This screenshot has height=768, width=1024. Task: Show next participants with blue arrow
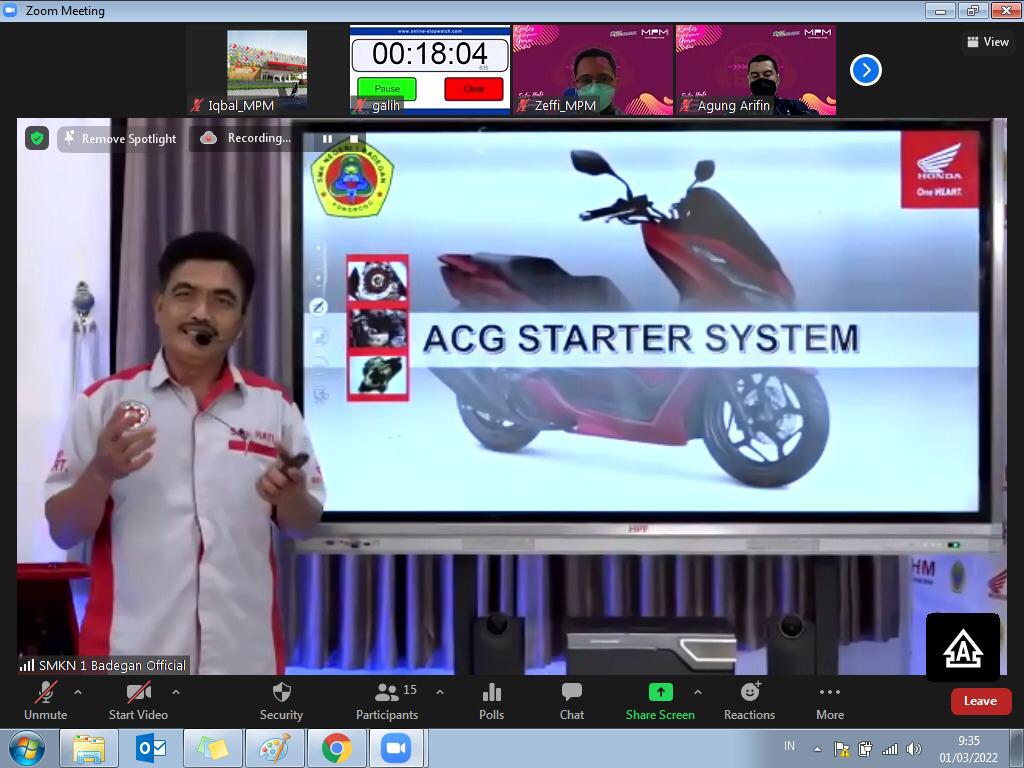tap(866, 70)
